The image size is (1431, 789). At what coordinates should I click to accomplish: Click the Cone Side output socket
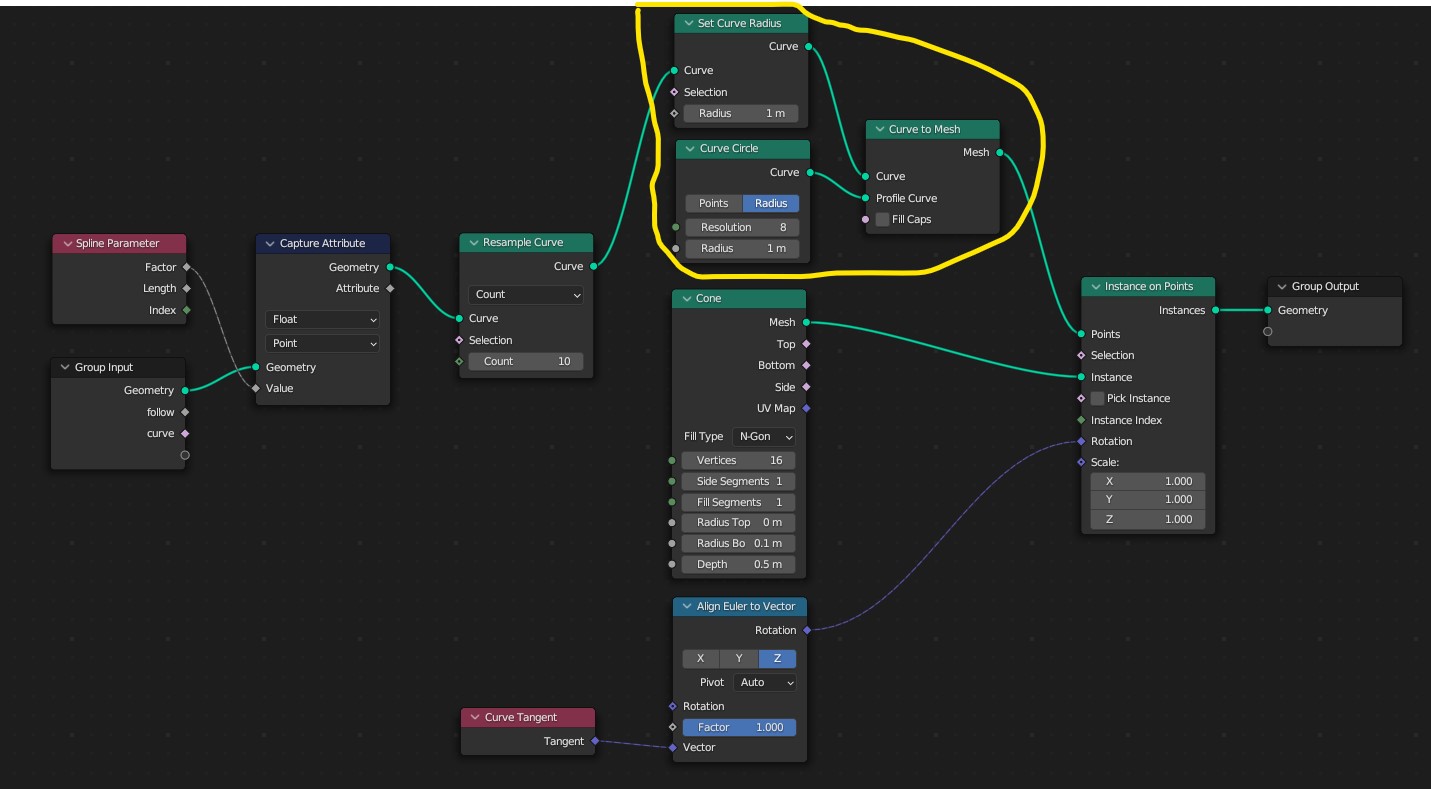point(806,387)
